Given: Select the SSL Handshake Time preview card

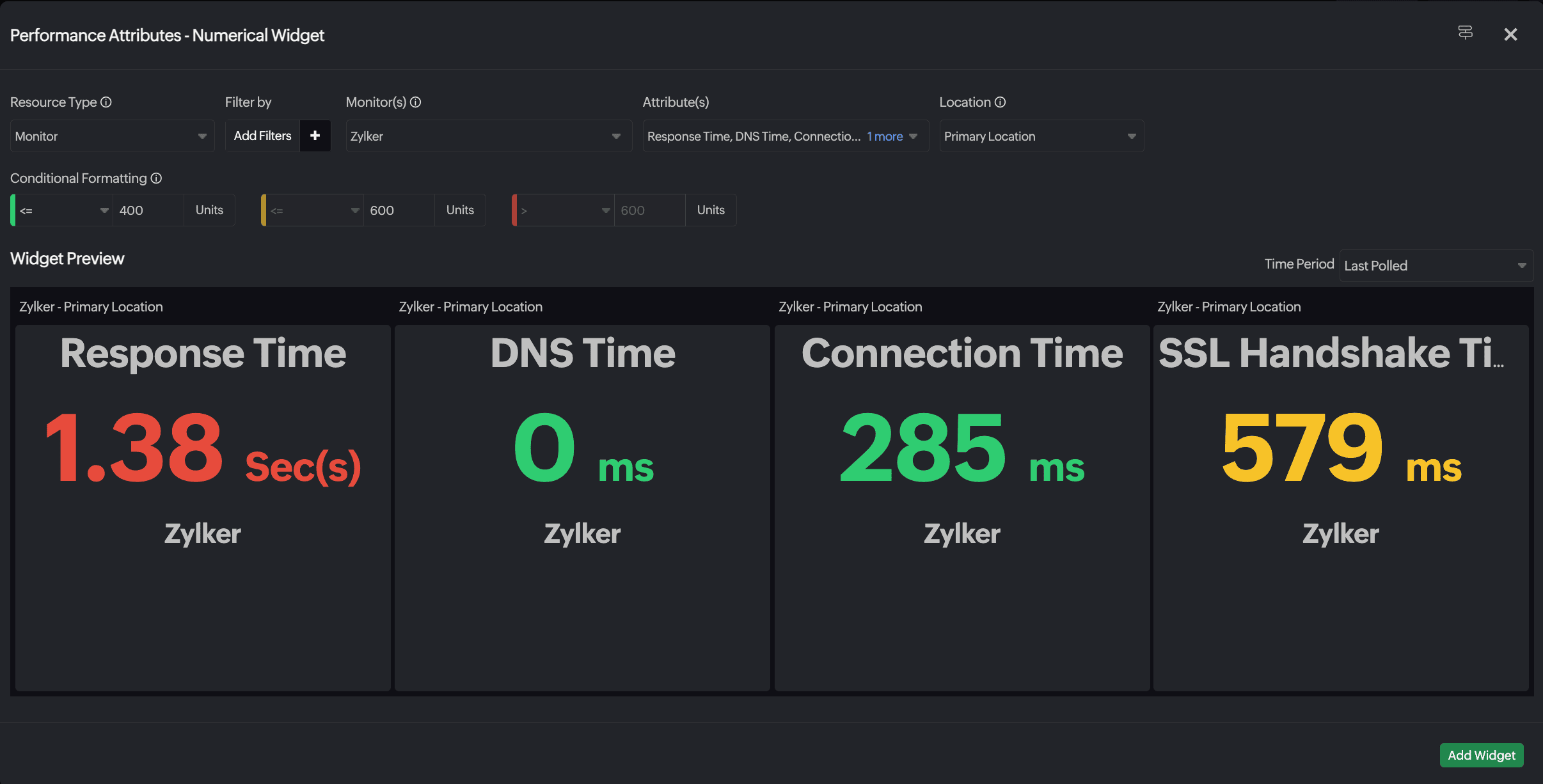Looking at the screenshot, I should click(x=1340, y=508).
